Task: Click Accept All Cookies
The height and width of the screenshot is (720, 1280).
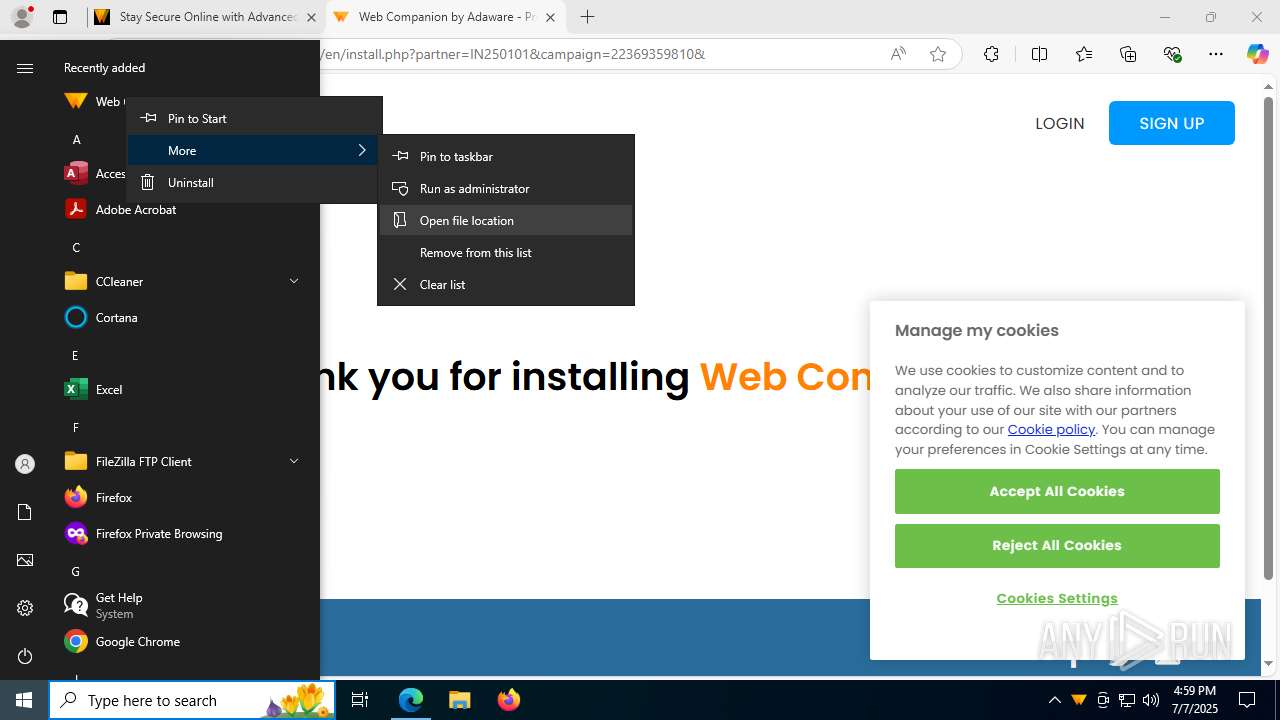Action: click(1057, 491)
